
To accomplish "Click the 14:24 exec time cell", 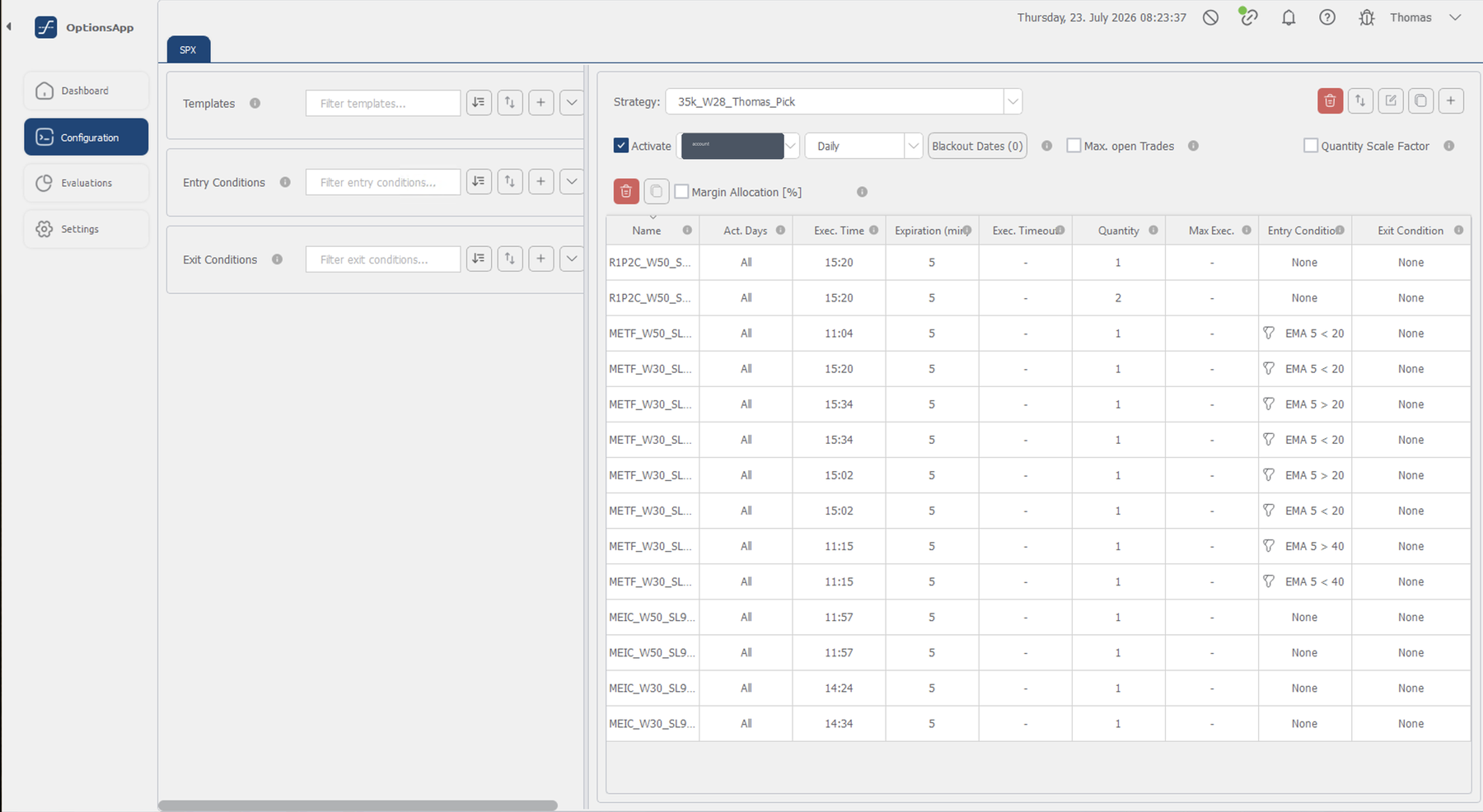I will 839,688.
